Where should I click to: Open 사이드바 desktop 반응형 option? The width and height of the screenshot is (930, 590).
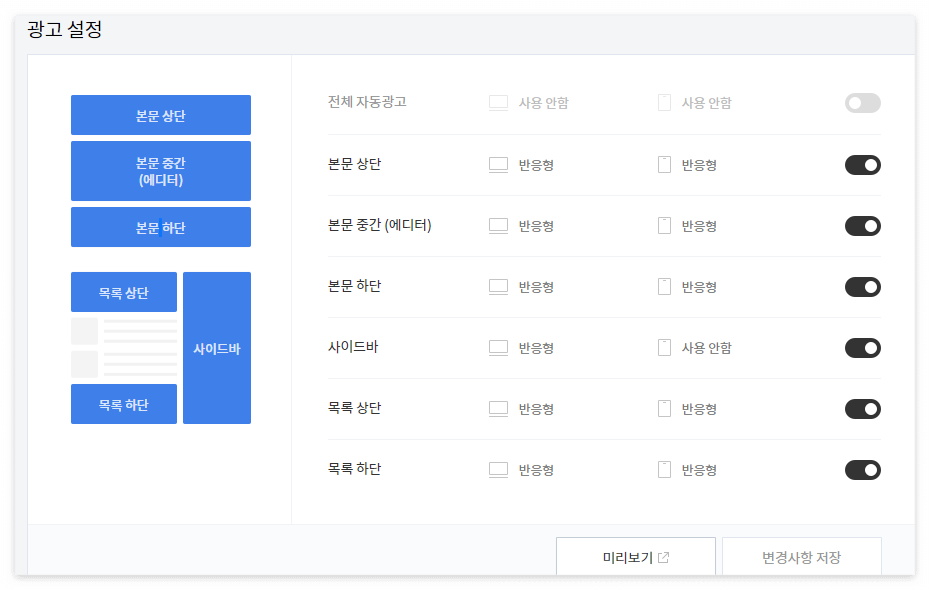(x=536, y=349)
